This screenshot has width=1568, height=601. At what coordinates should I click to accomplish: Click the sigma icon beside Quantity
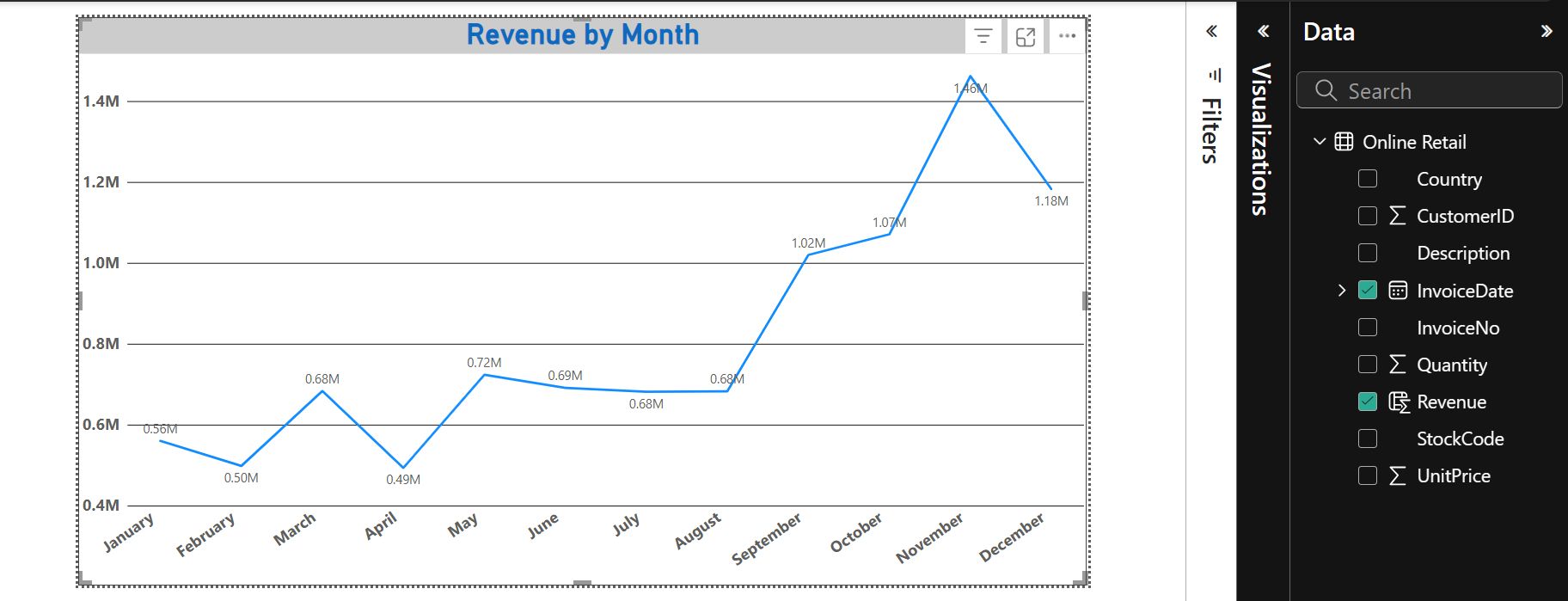tap(1398, 365)
